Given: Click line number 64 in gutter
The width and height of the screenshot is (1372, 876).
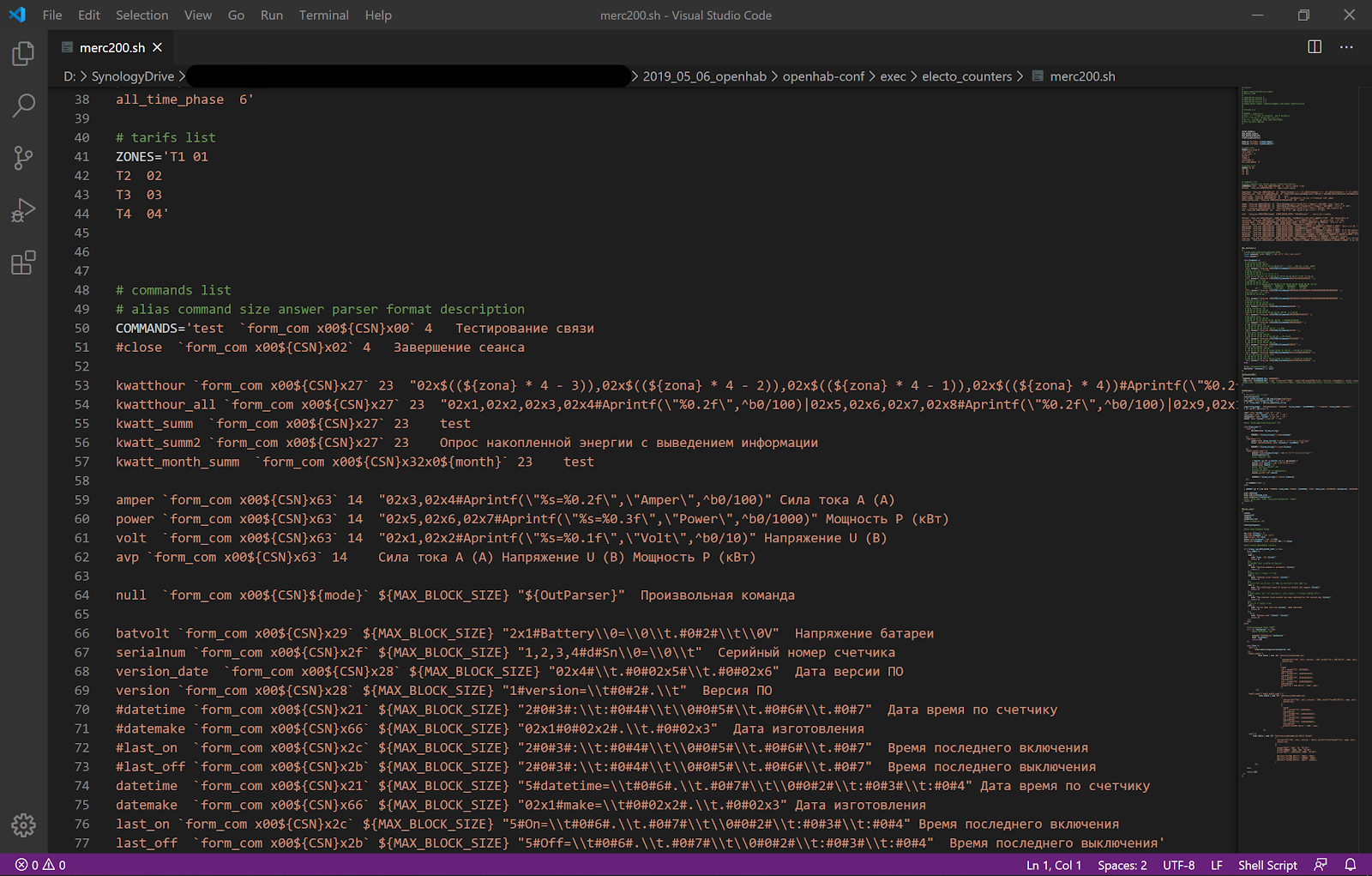Looking at the screenshot, I should click(x=81, y=595).
